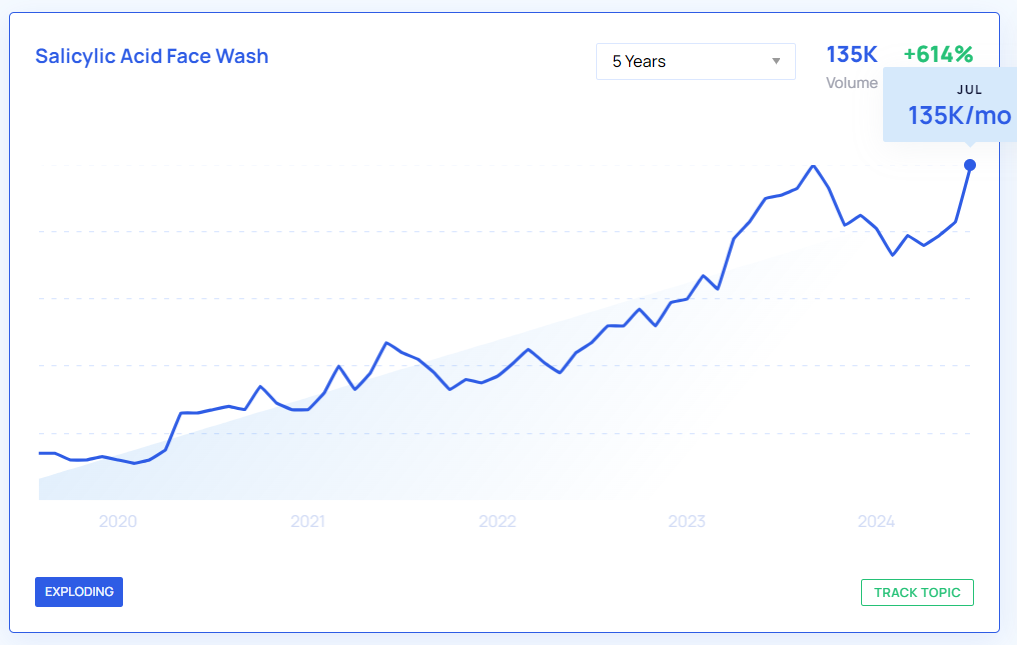Click the green +614% growth figure
This screenshot has width=1017, height=645.
tap(937, 55)
